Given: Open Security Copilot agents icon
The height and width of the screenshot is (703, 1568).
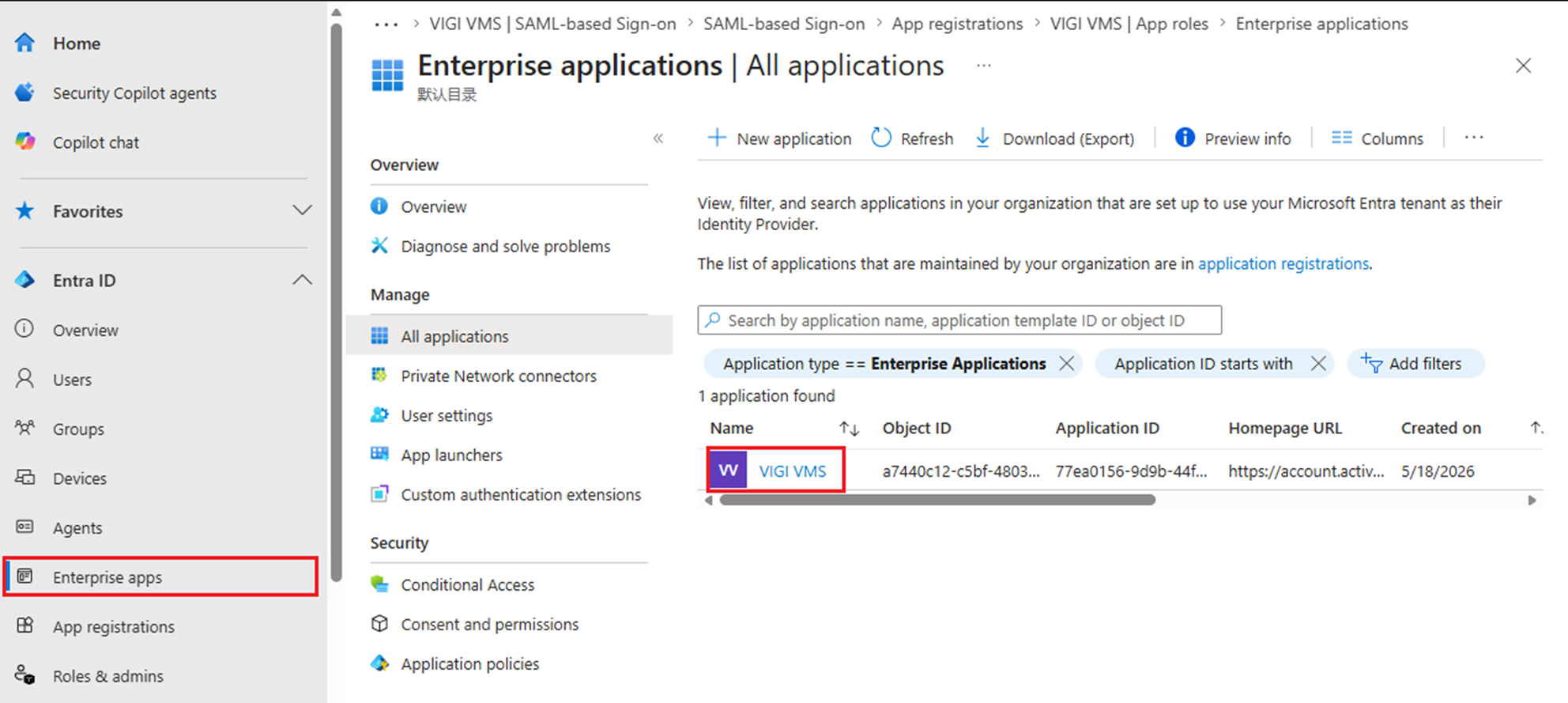Looking at the screenshot, I should coord(25,93).
